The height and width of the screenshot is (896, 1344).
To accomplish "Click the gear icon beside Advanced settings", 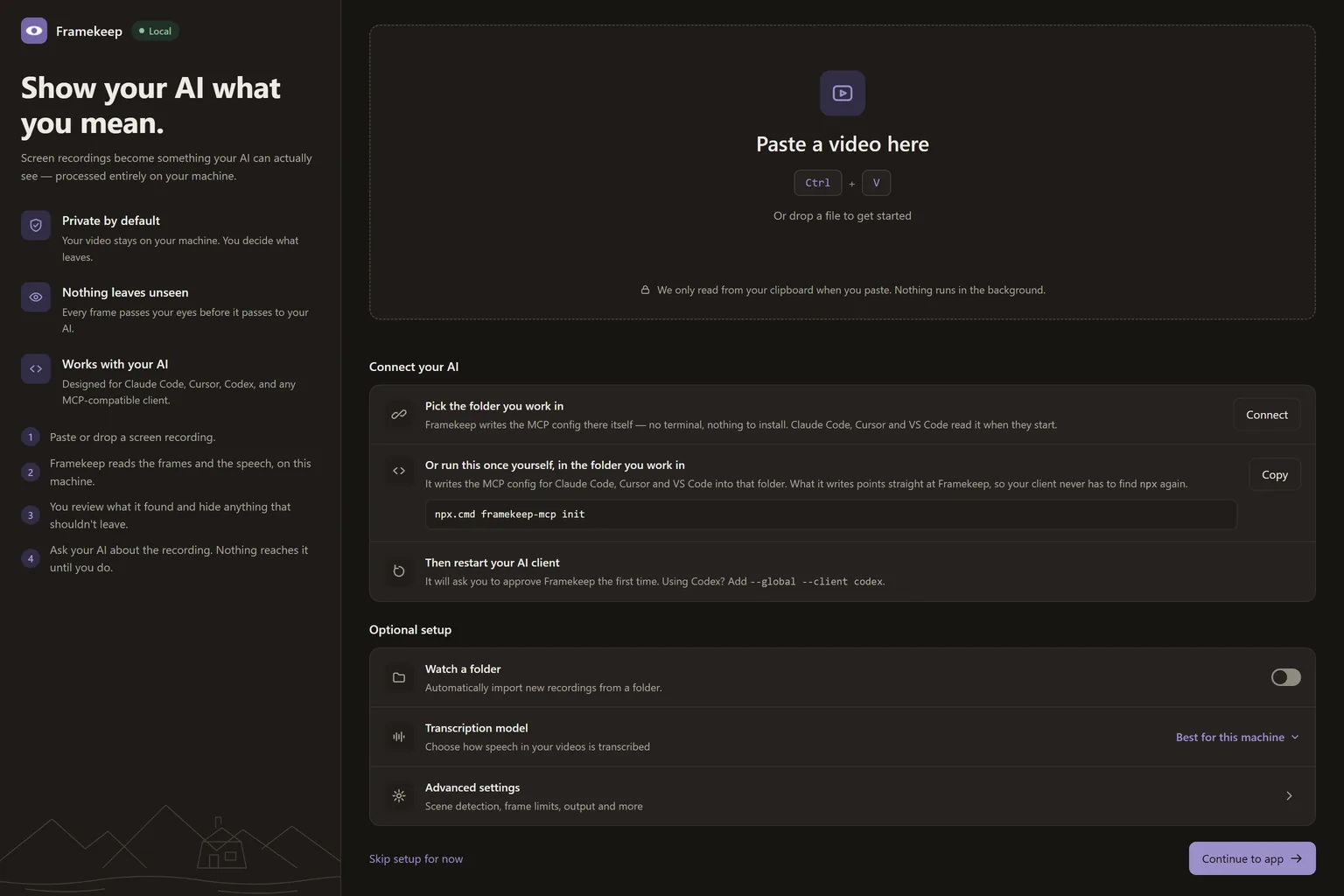I will tap(399, 796).
